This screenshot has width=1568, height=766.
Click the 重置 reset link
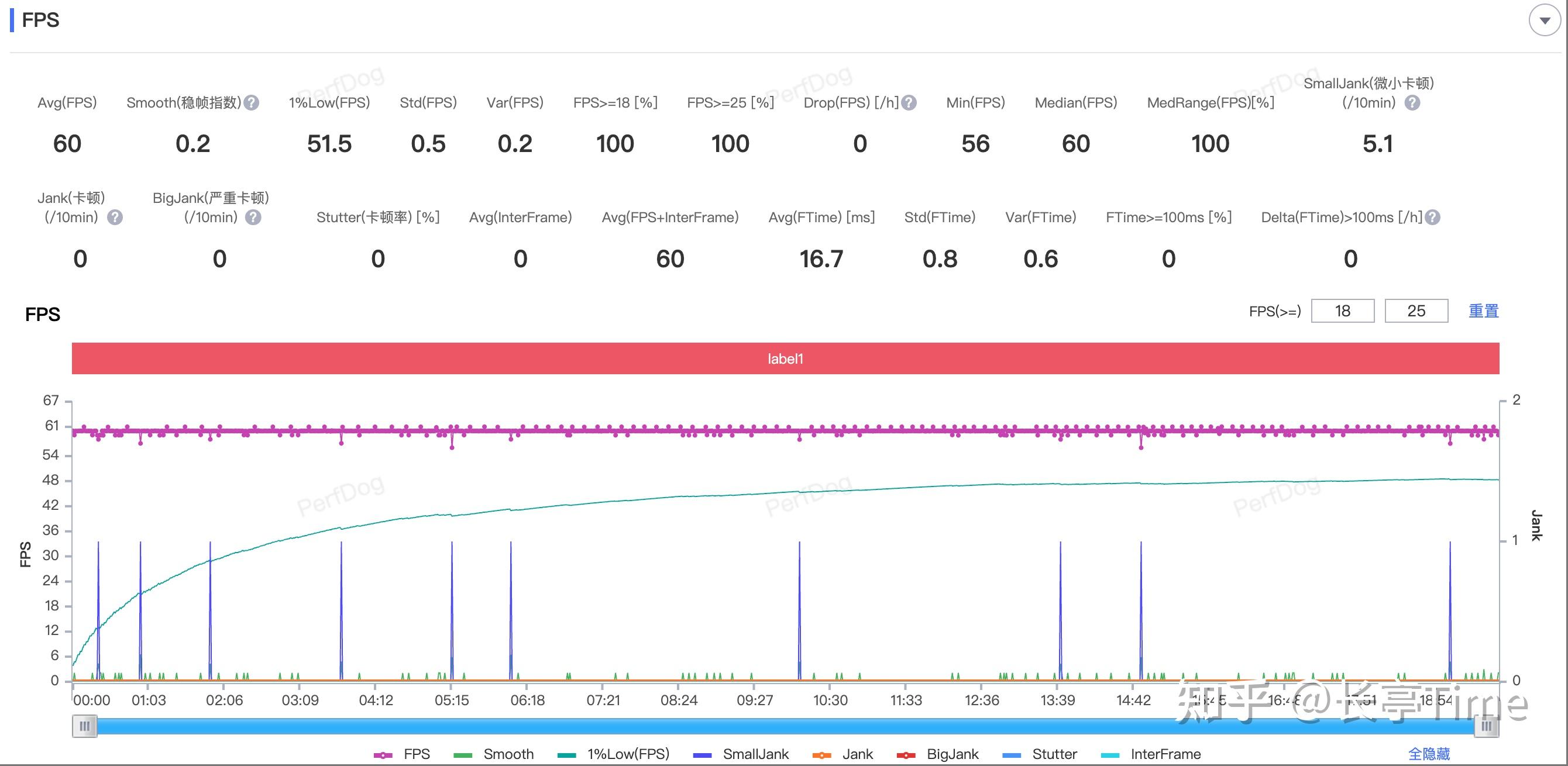click(1483, 311)
